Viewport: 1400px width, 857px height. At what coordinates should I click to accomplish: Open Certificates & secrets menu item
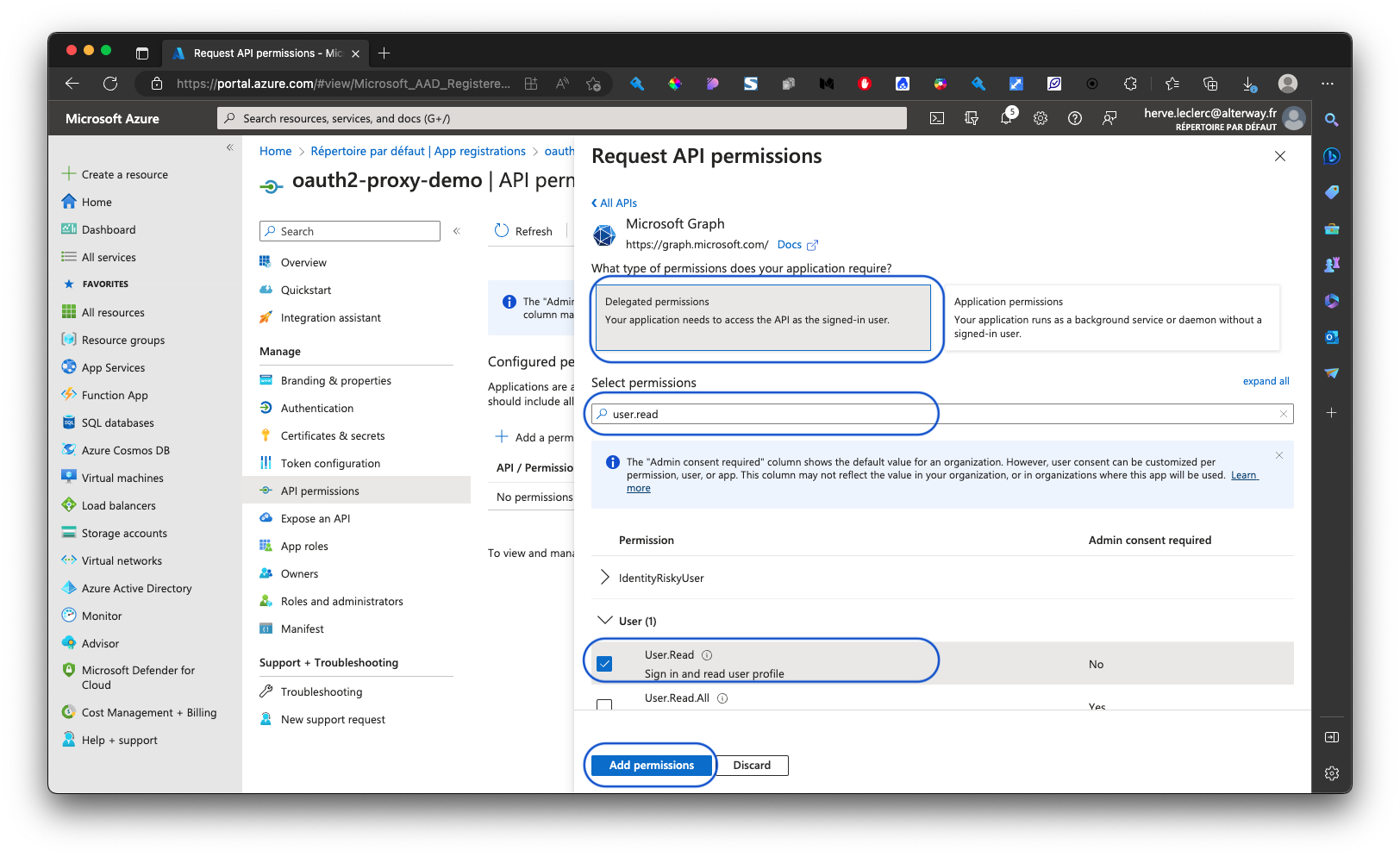[x=332, y=436]
